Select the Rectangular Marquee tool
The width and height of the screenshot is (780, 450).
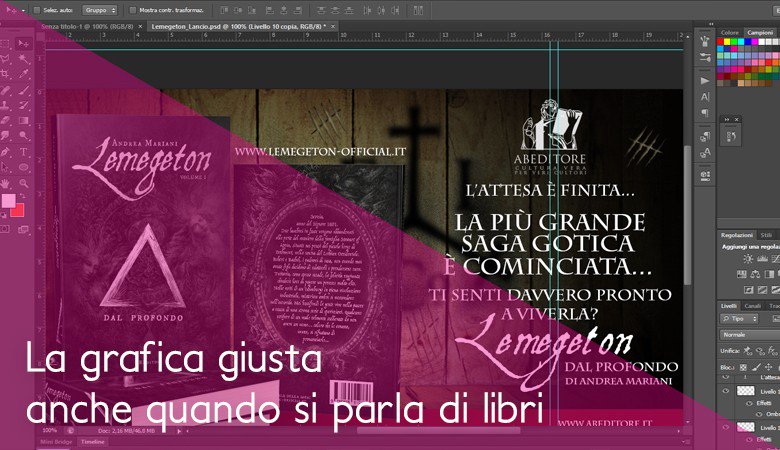pyautogui.click(x=5, y=44)
